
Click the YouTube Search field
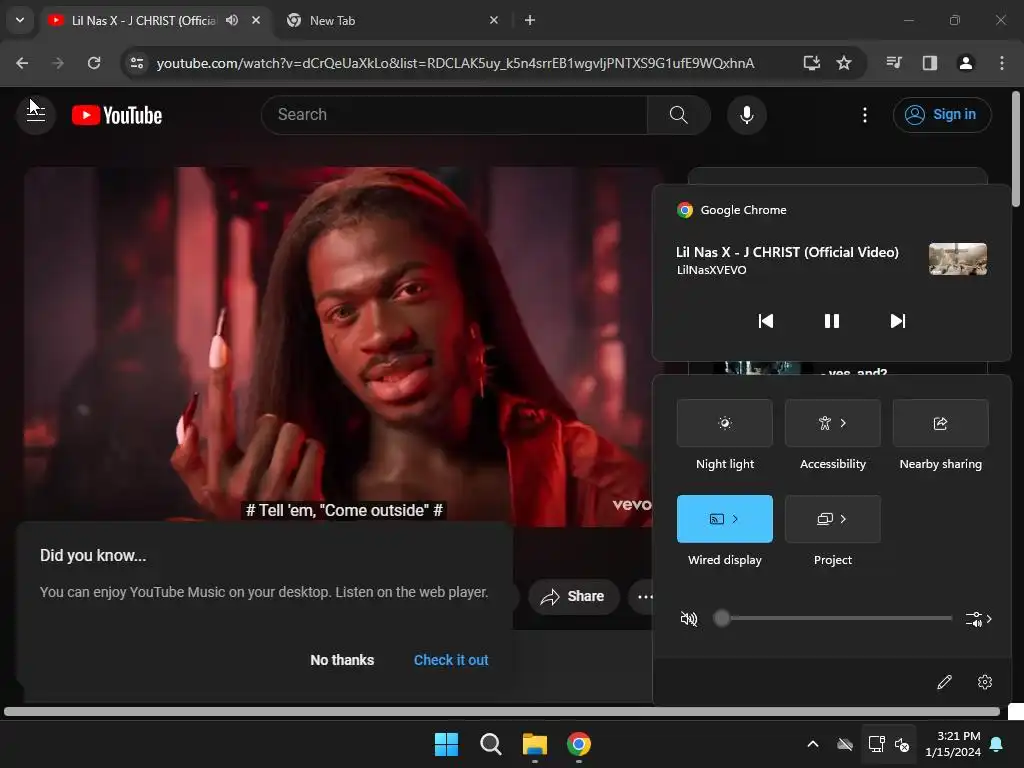tap(455, 115)
